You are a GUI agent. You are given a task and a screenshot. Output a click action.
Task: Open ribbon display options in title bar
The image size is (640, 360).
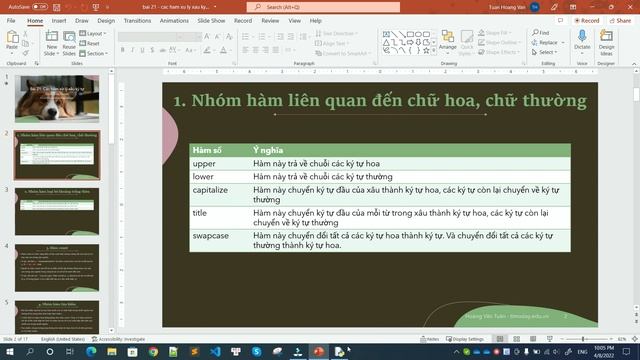tap(573, 7)
